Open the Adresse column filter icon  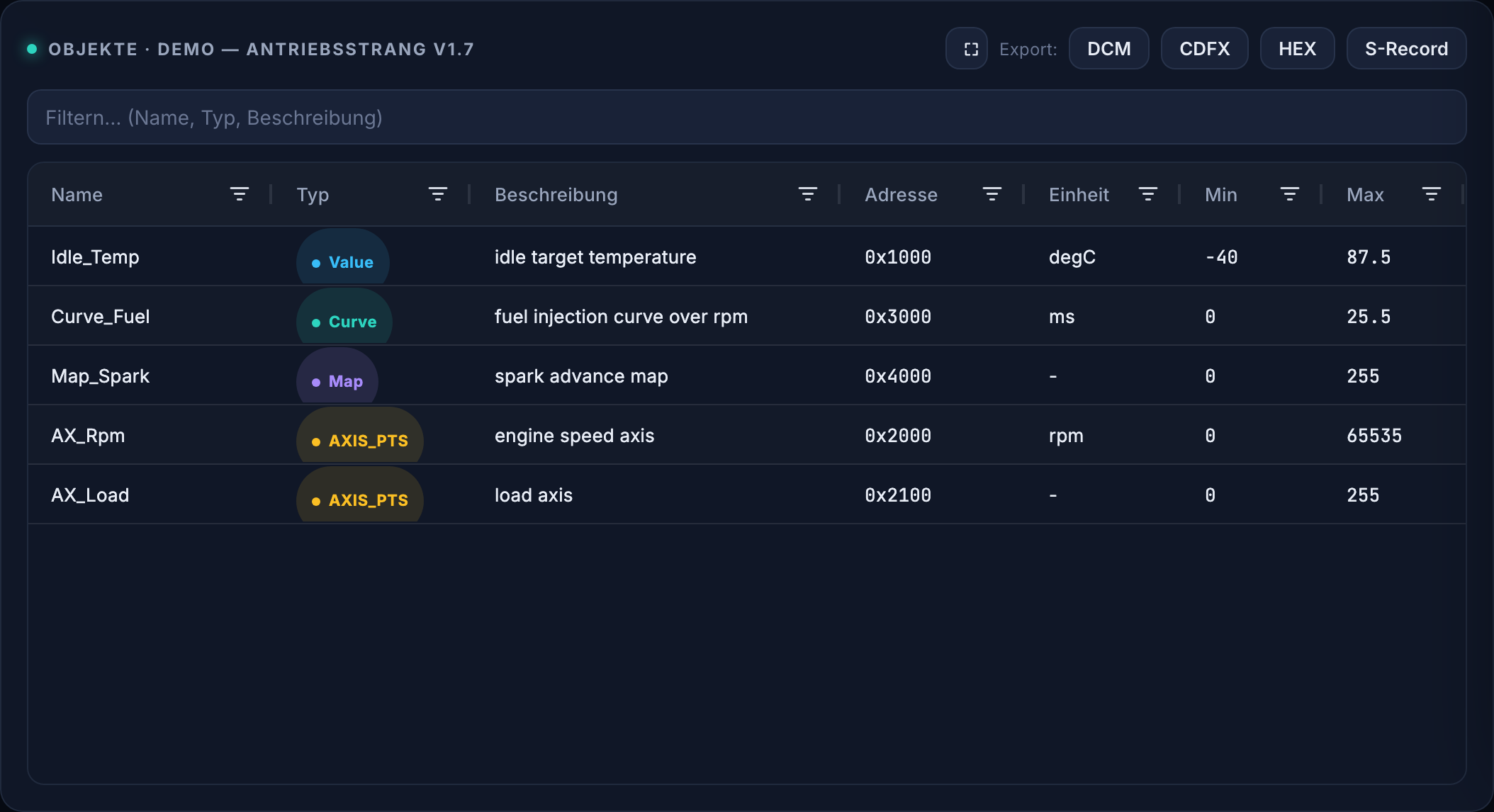coord(992,194)
